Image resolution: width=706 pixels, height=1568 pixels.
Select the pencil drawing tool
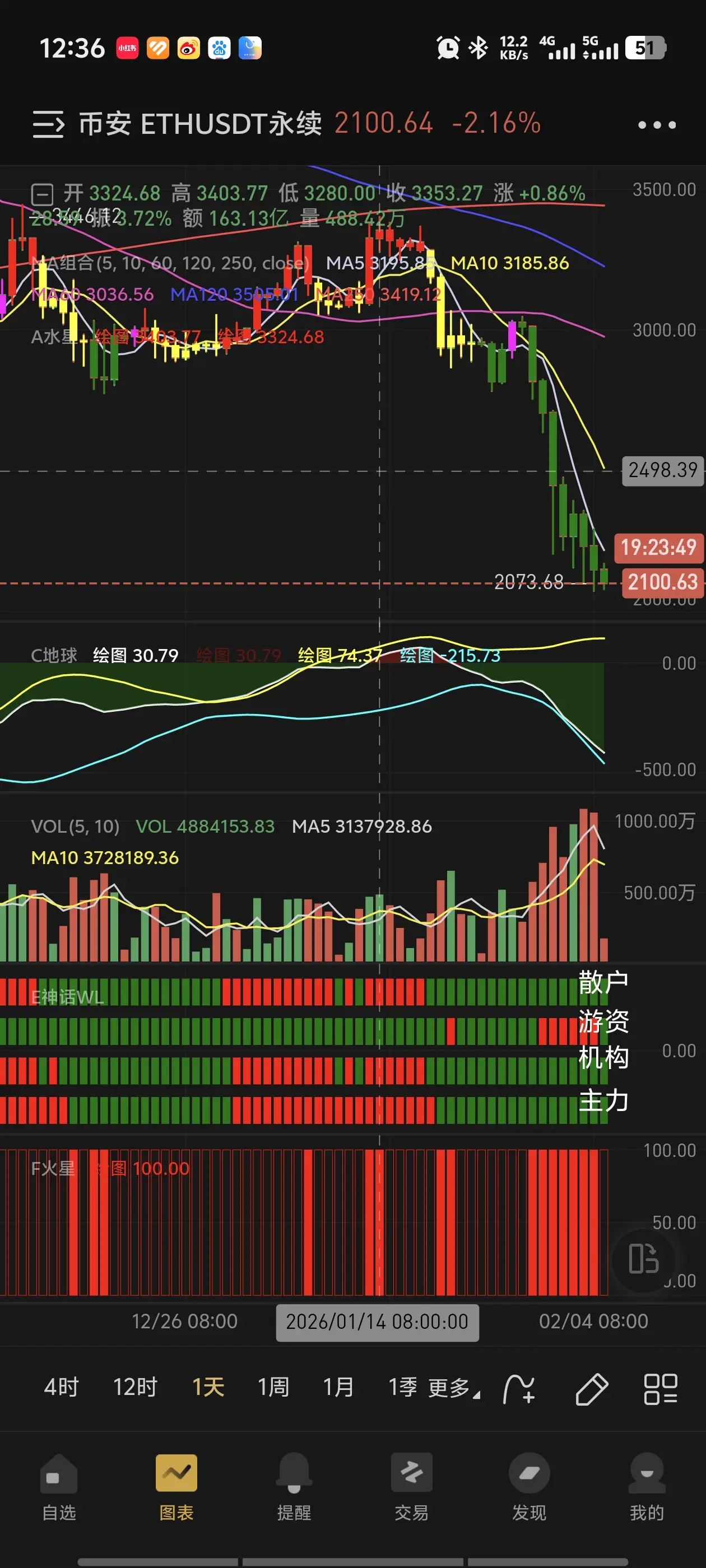coord(591,1389)
